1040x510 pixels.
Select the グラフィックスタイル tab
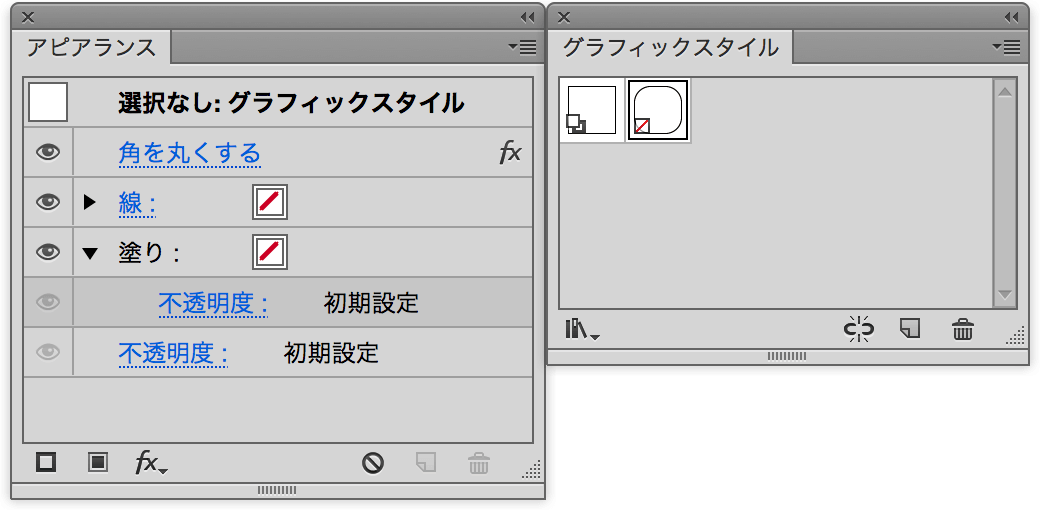[x=671, y=48]
